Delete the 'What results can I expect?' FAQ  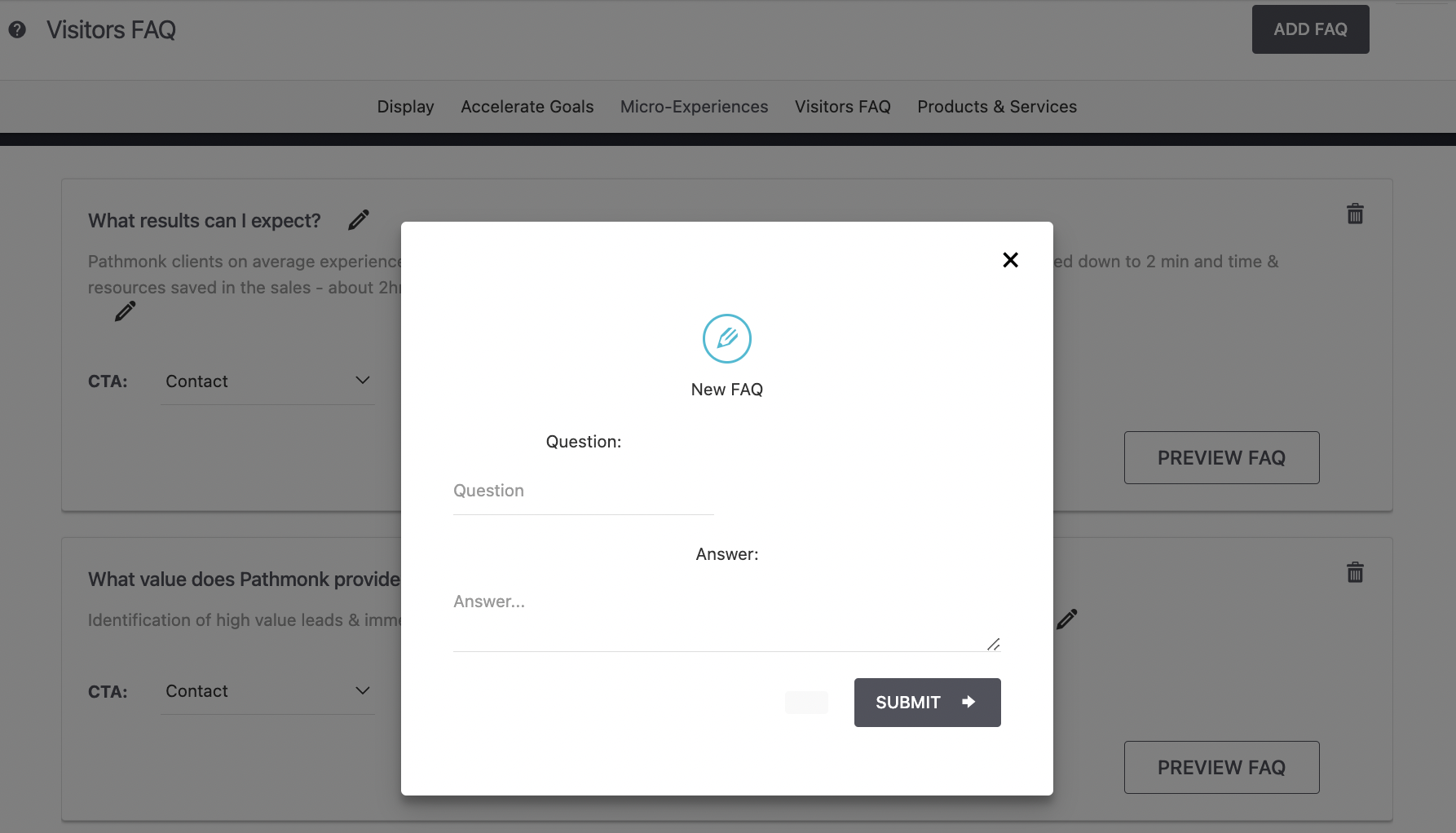[x=1355, y=214]
